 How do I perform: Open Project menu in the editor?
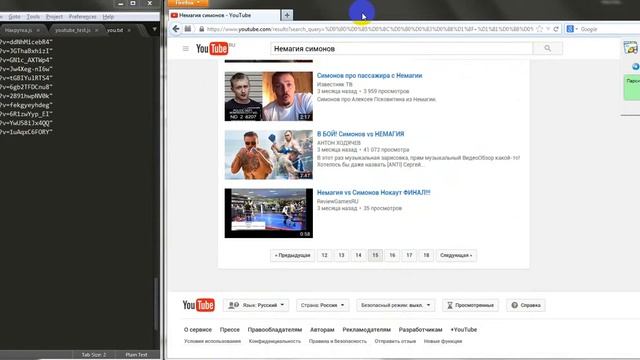(54, 17)
